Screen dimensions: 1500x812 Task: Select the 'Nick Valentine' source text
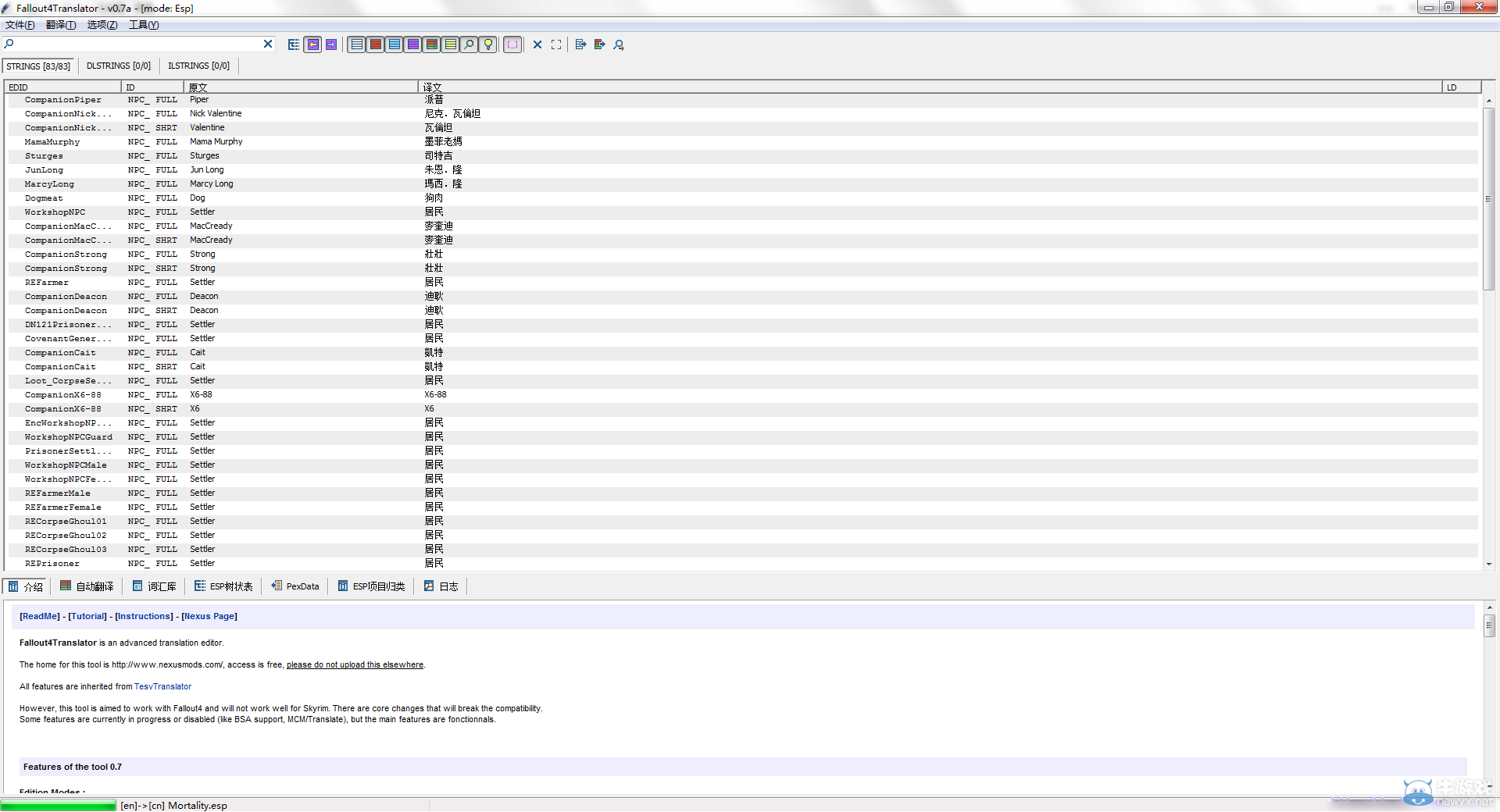(216, 114)
